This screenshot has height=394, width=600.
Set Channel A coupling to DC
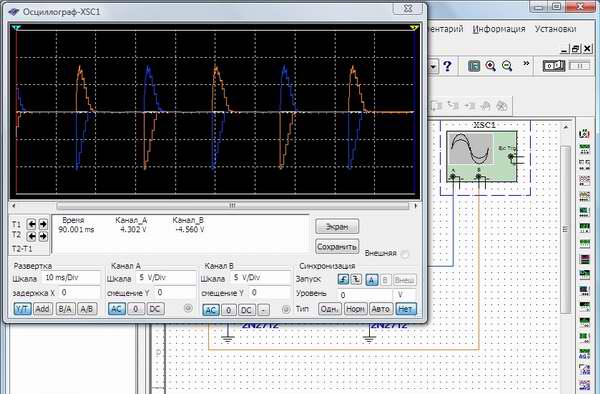tap(155, 309)
